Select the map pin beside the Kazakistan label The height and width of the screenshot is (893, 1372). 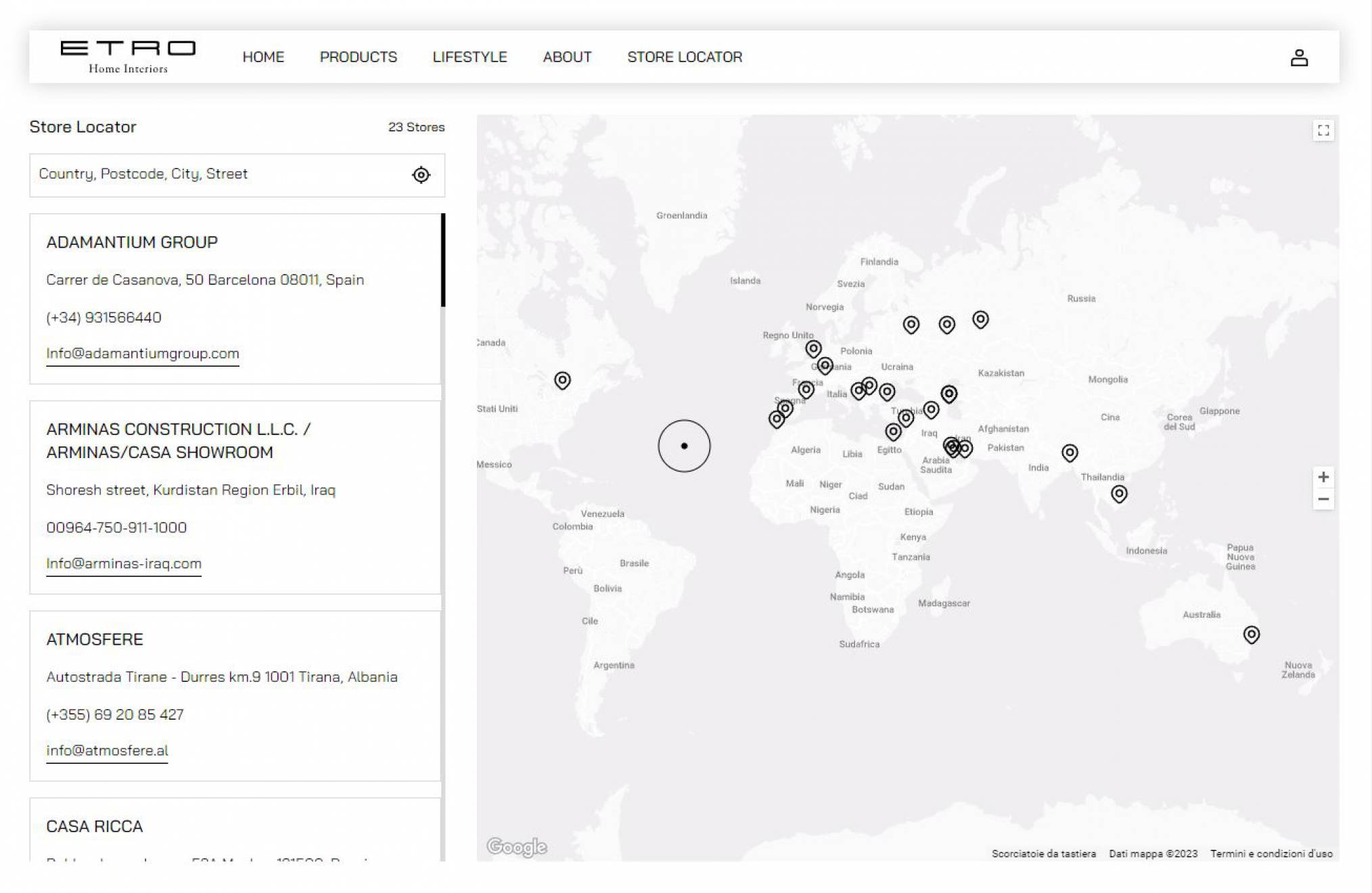[x=948, y=394]
